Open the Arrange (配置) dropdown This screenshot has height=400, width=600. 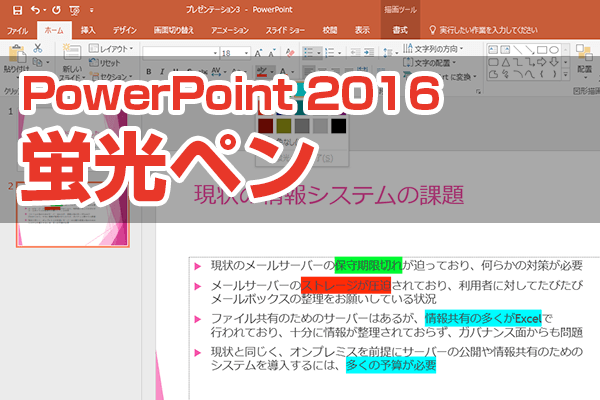584,61
